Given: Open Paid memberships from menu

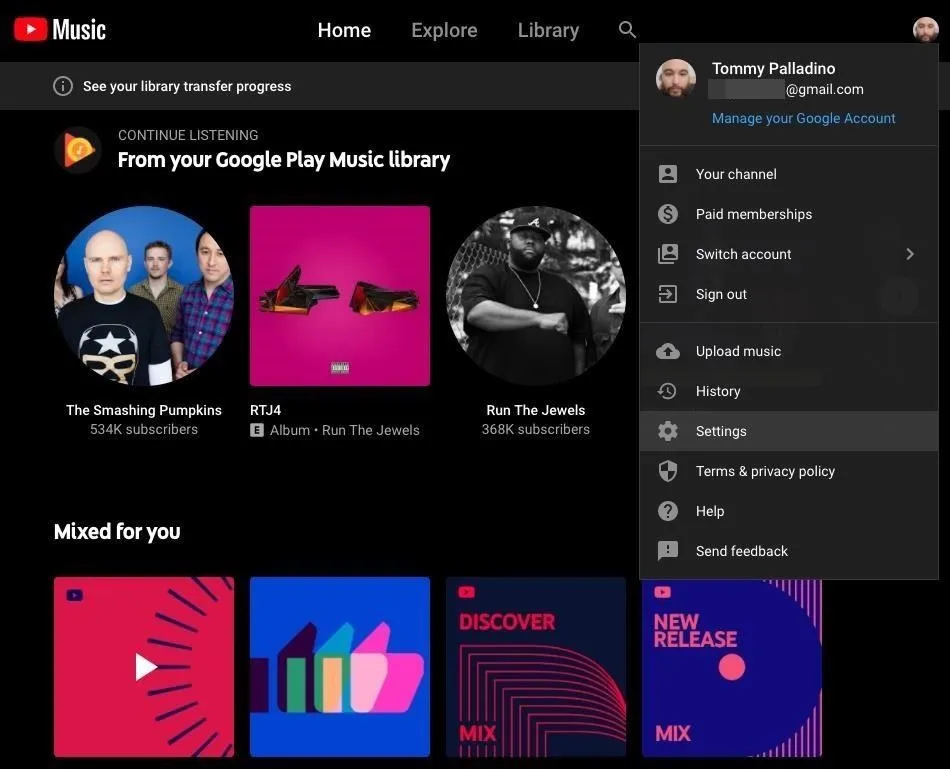Looking at the screenshot, I should coord(789,214).
